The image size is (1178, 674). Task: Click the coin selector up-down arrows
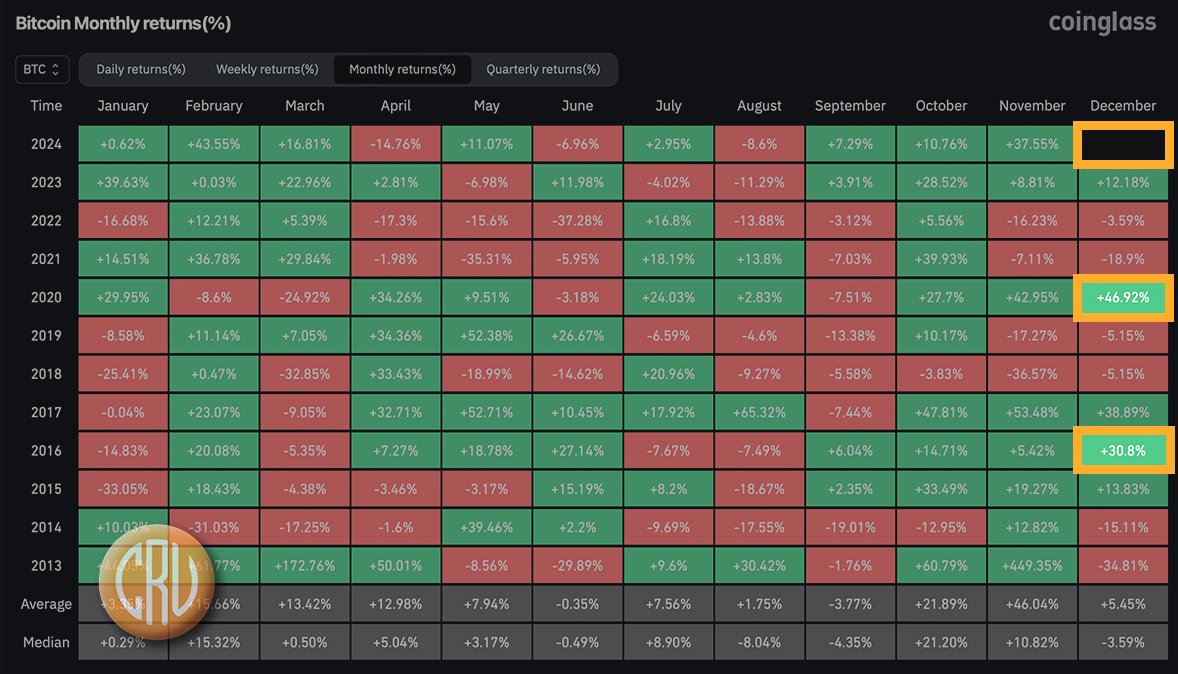click(x=56, y=69)
